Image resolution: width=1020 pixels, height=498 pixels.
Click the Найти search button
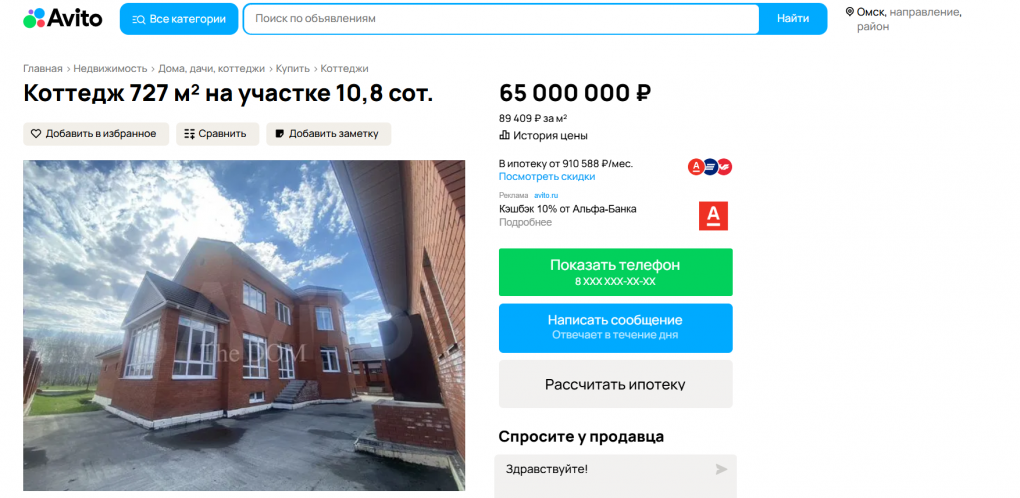pyautogui.click(x=793, y=19)
